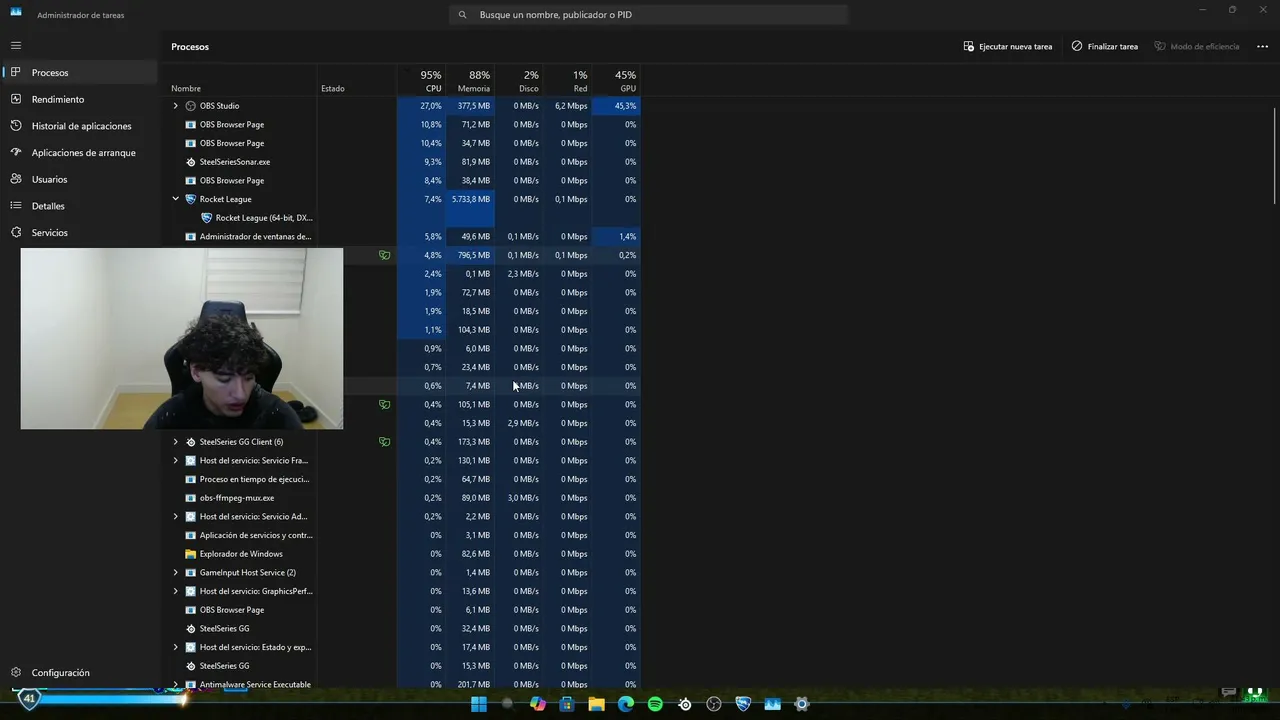Viewport: 1280px width, 720px height.
Task: Switch to Aplicaciones de arranque
Action: 80,153
